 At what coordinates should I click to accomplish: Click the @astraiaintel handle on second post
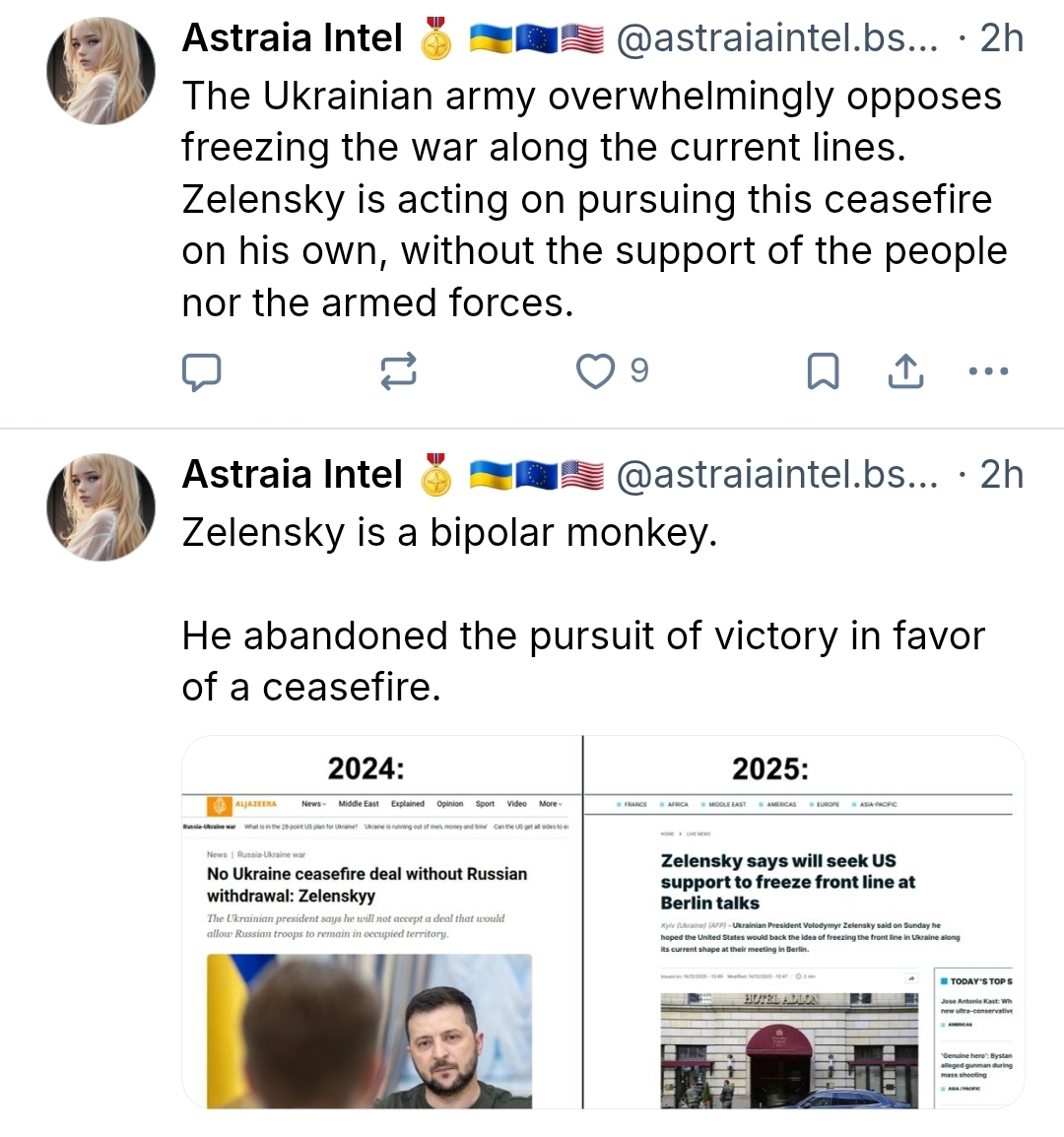pos(776,475)
